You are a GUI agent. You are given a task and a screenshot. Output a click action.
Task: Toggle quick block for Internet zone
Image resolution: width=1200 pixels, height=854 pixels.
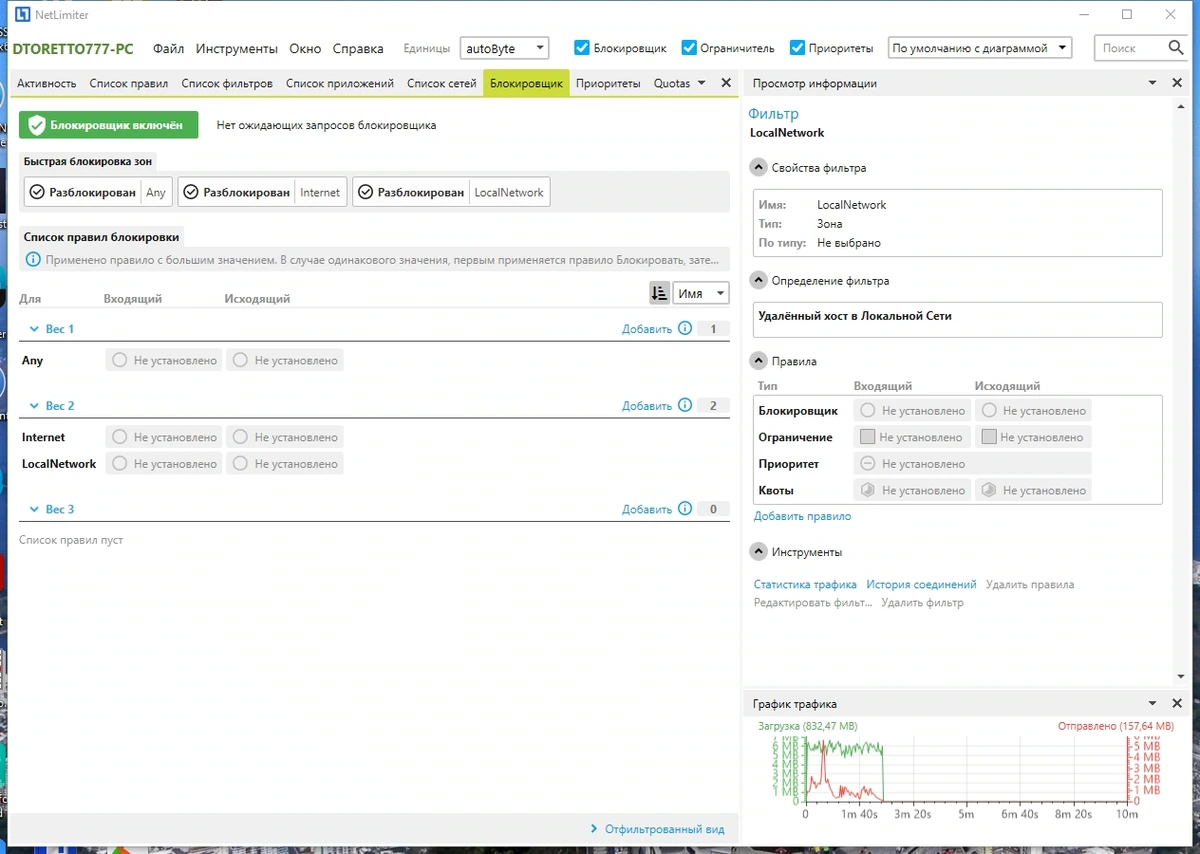click(262, 192)
